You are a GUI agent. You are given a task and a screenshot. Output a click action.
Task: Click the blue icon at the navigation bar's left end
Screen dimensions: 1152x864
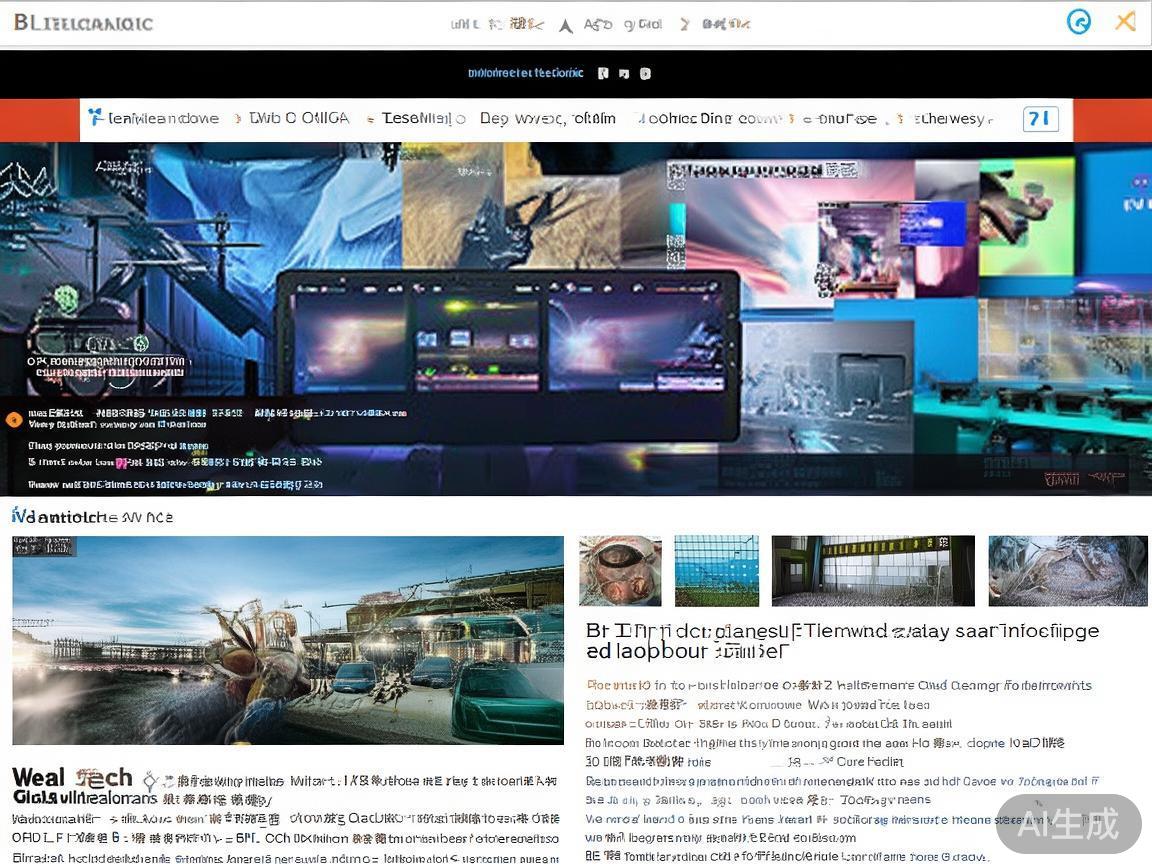point(96,117)
